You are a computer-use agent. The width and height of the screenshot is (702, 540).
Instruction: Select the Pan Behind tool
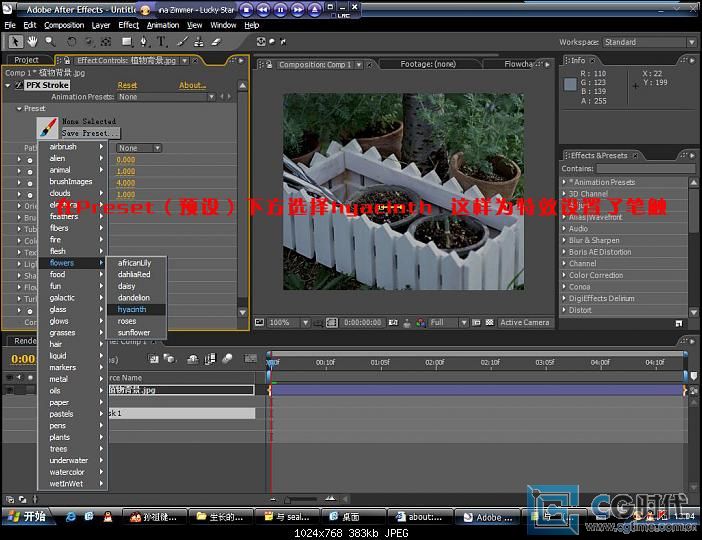(106, 42)
